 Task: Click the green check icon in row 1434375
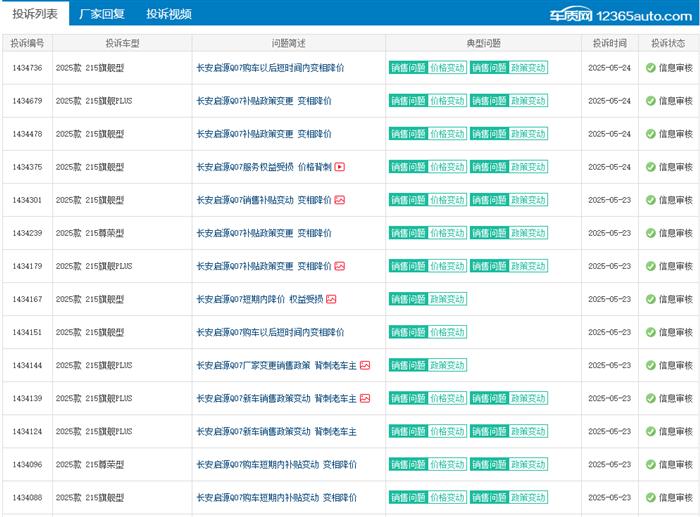[x=651, y=167]
